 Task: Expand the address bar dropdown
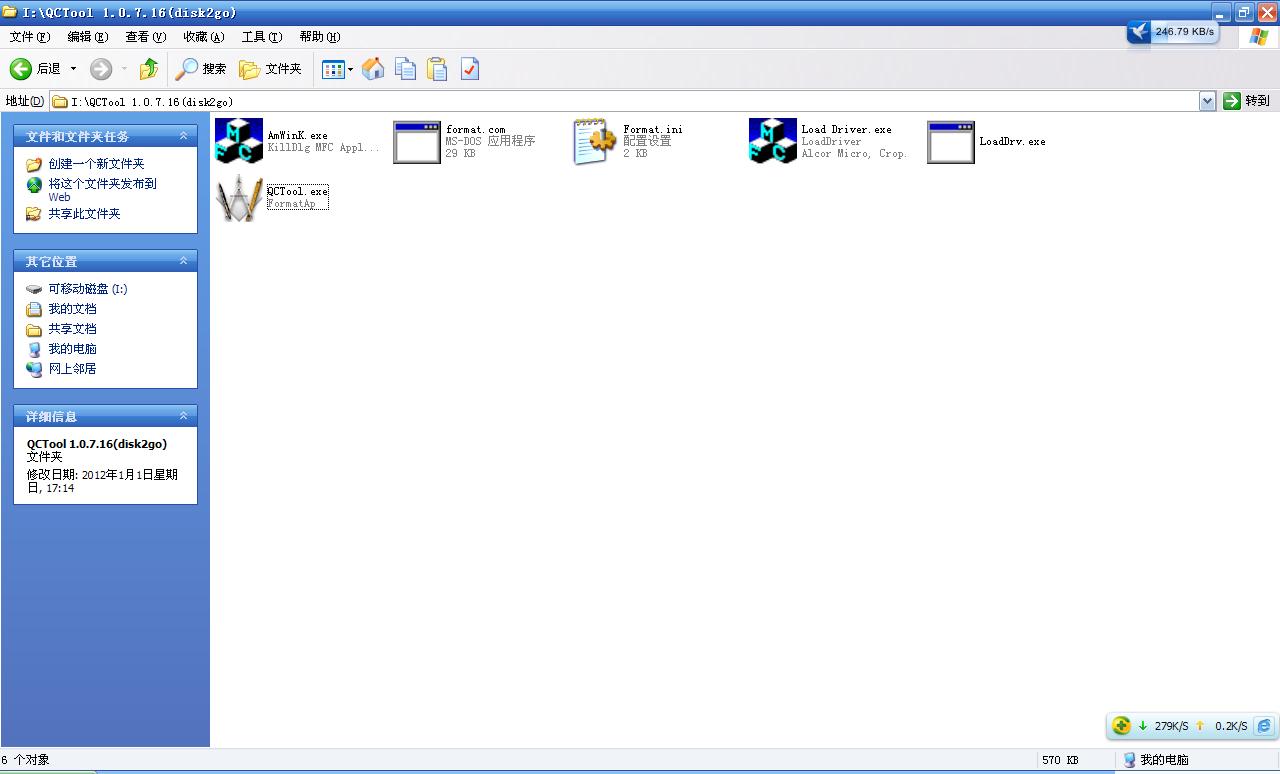point(1207,101)
